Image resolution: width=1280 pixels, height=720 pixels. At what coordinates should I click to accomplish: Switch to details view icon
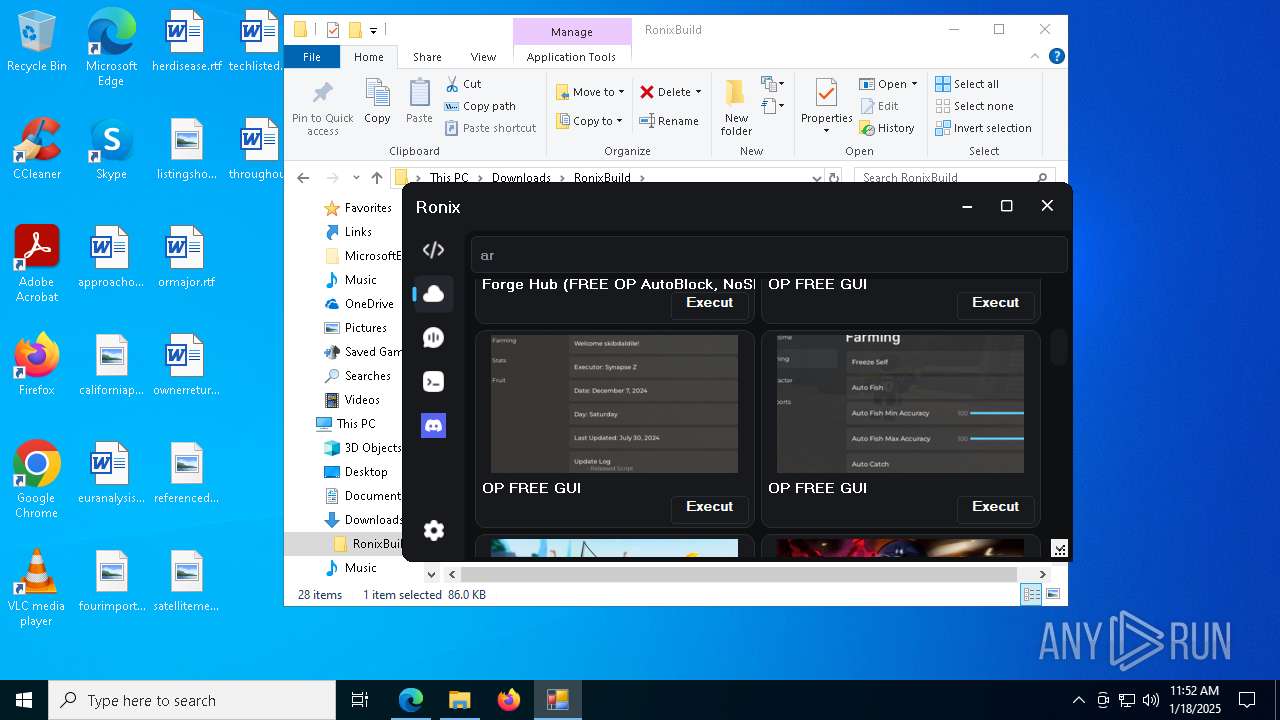pyautogui.click(x=1031, y=595)
